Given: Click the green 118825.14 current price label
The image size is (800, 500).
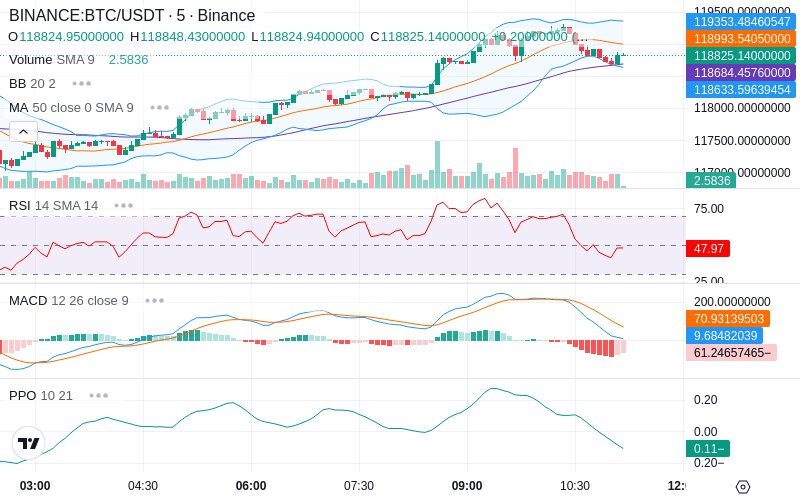Looking at the screenshot, I should pos(741,56).
